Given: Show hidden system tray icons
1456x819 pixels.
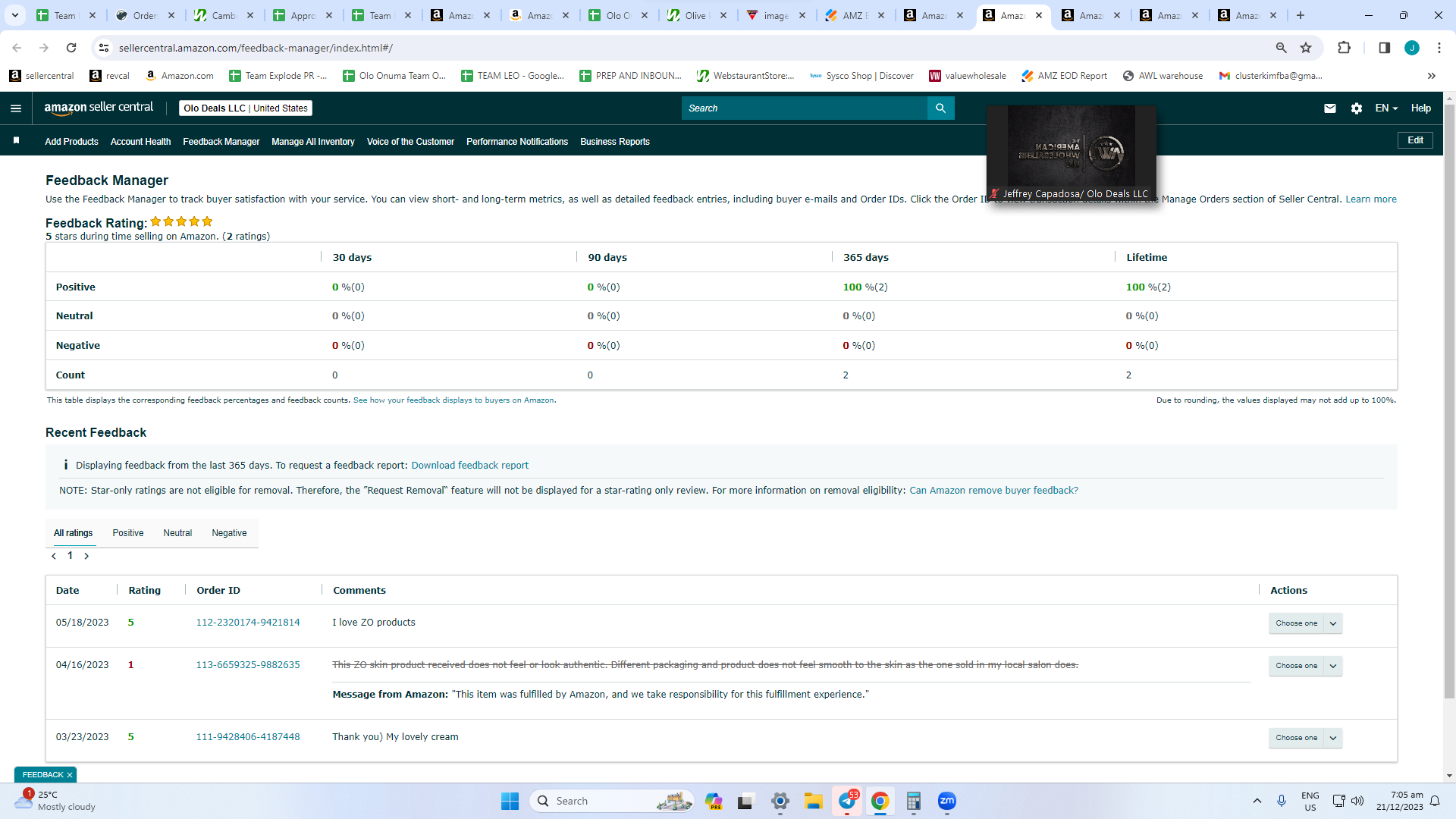Looking at the screenshot, I should tap(1257, 801).
